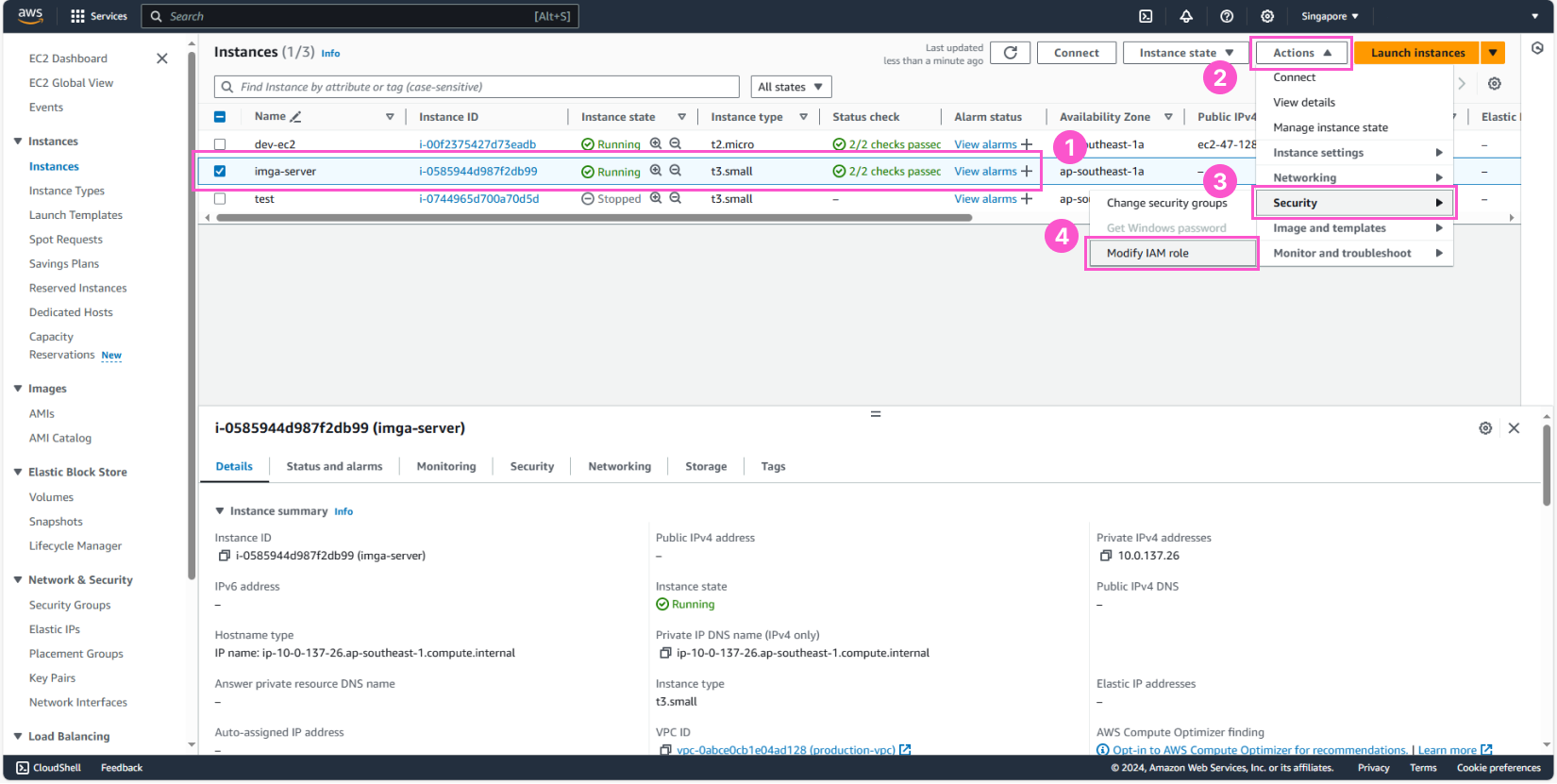The width and height of the screenshot is (1557, 784).
Task: Zoom out on the dev-ec2 instance state
Action: (676, 143)
